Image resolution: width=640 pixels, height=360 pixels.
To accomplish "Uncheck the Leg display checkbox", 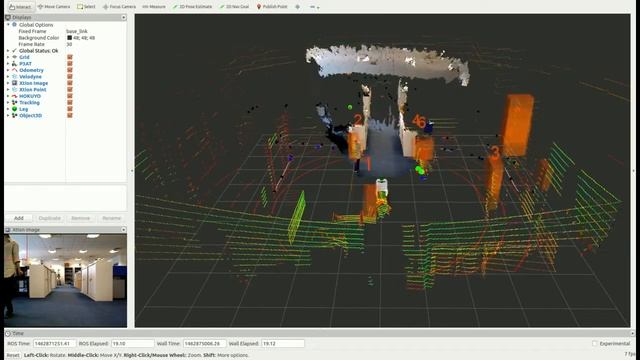I will pyautogui.click(x=70, y=109).
